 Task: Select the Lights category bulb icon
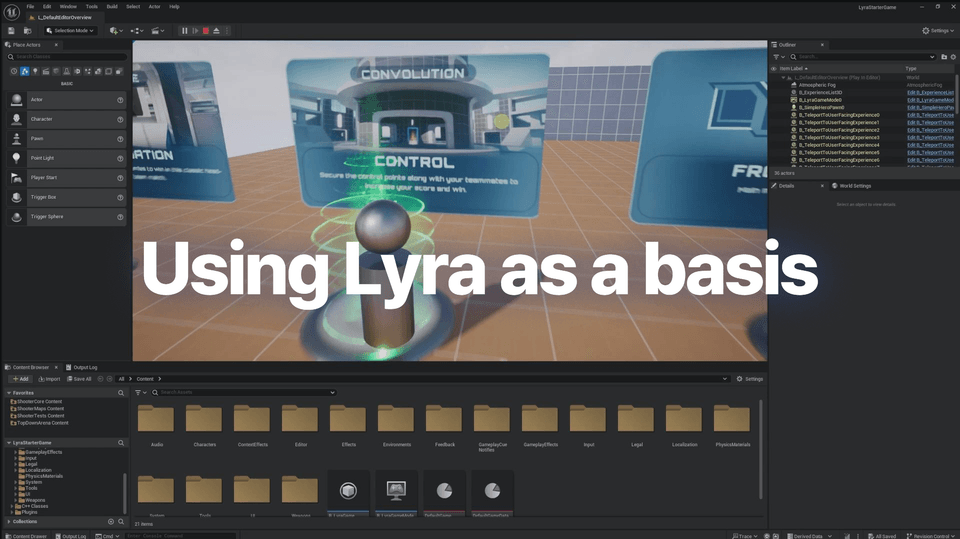(x=35, y=72)
